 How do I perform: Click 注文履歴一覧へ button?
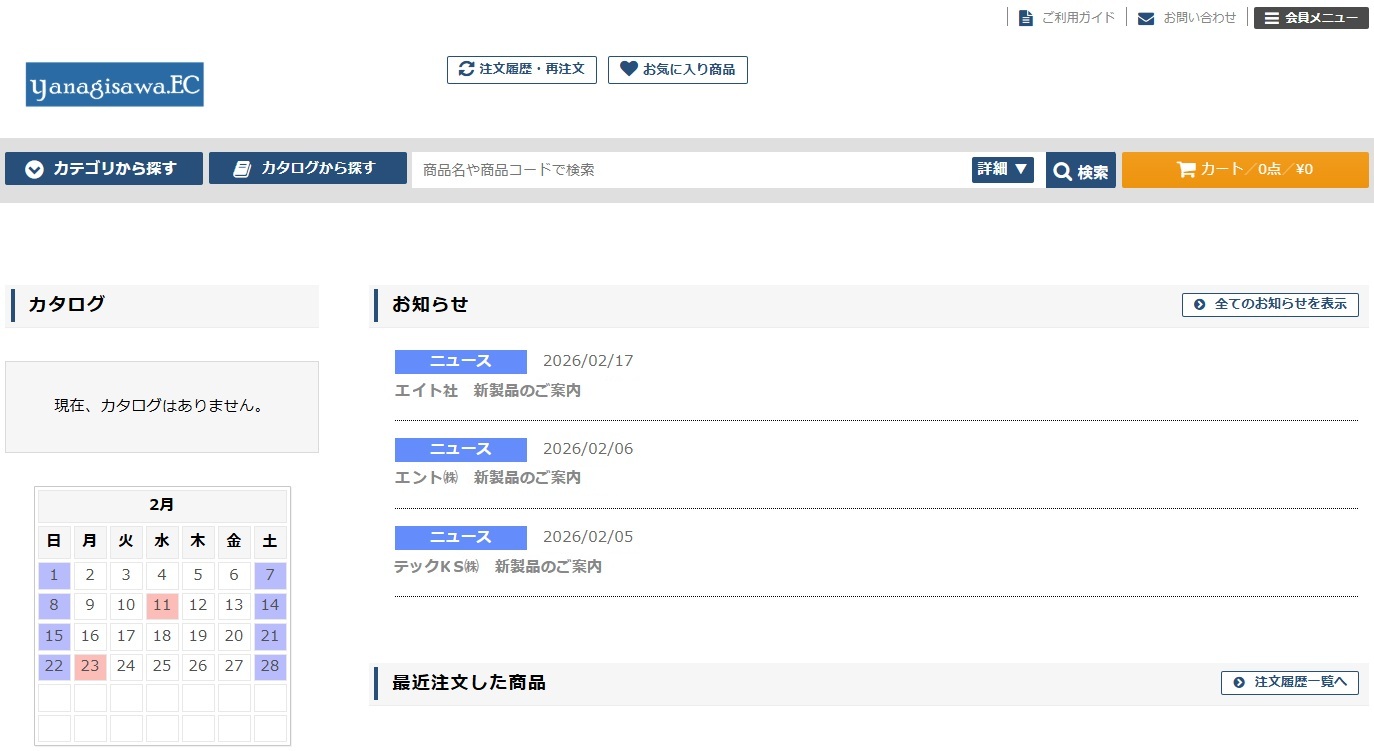coord(1289,683)
